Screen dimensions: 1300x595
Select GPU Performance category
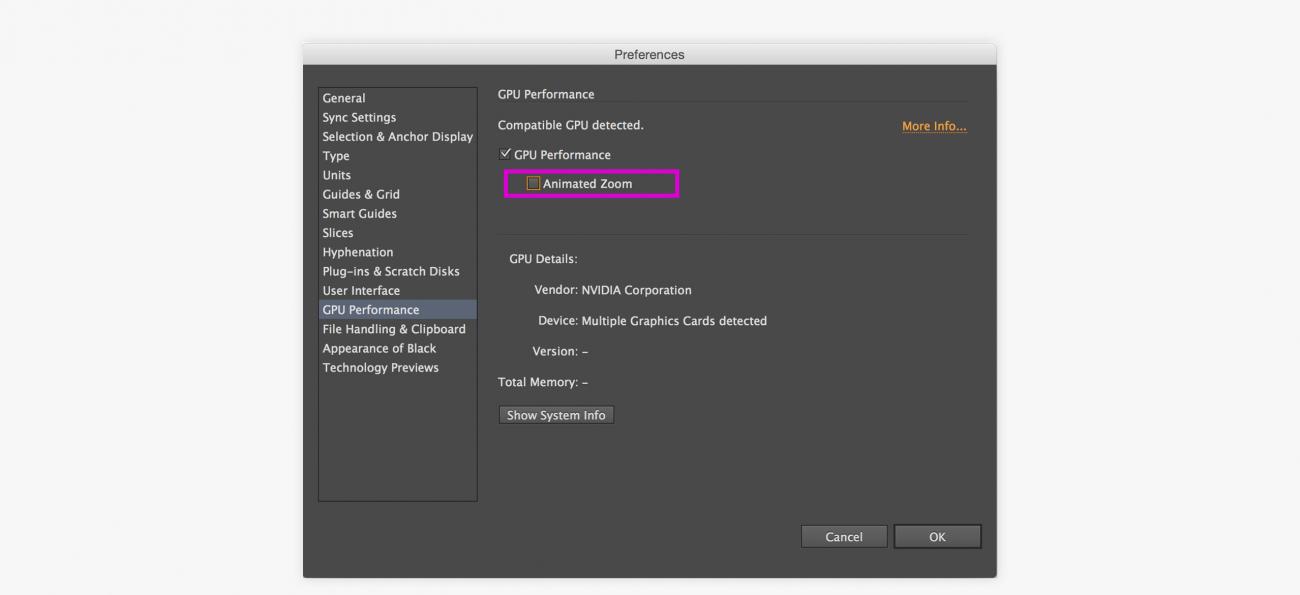[x=397, y=310]
